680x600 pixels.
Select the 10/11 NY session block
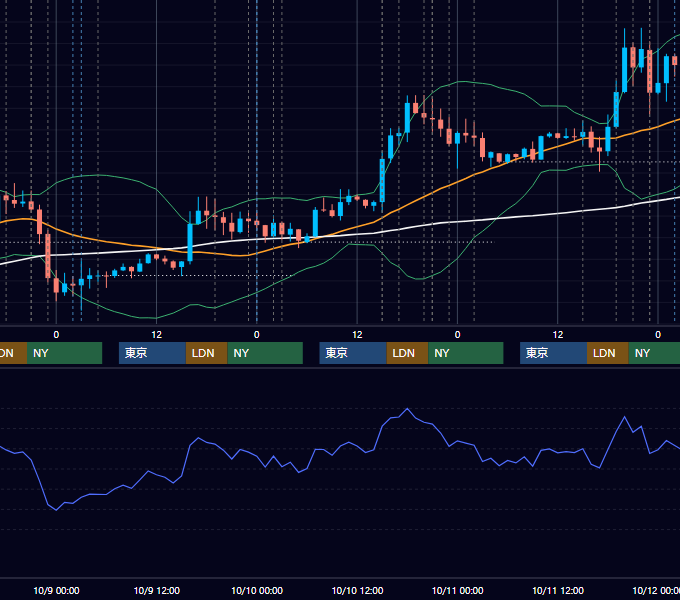pos(654,353)
